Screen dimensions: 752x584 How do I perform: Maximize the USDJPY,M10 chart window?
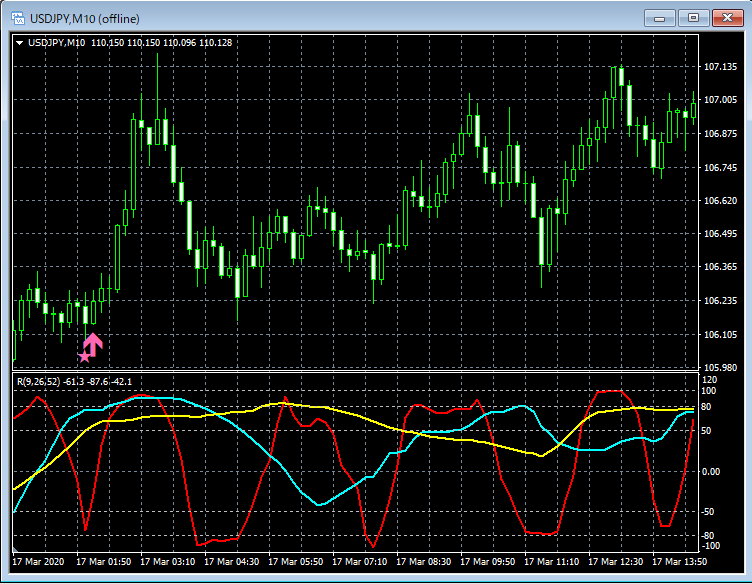point(693,18)
